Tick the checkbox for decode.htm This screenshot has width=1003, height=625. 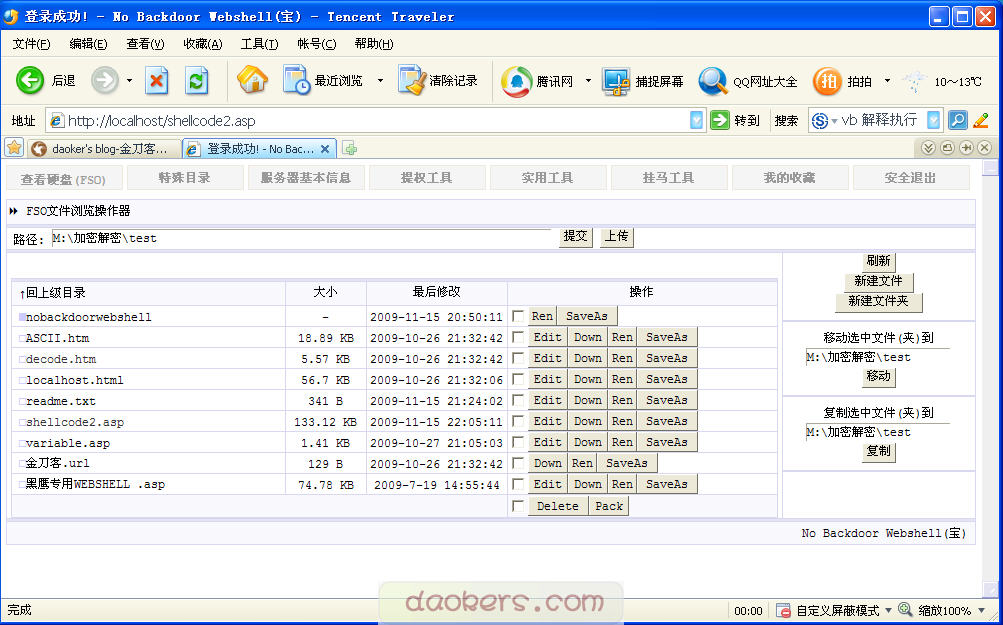pos(518,358)
